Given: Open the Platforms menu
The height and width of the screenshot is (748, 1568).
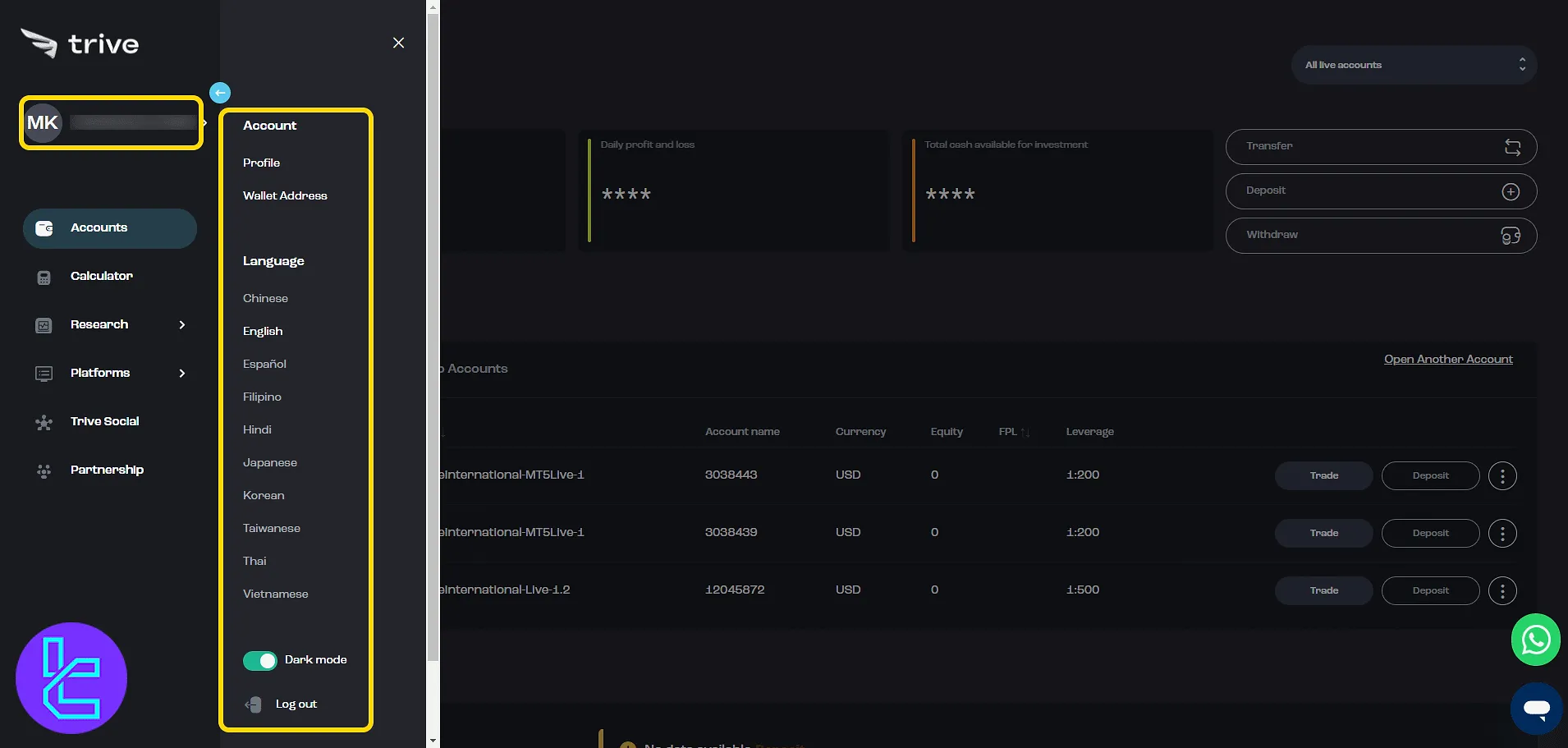Looking at the screenshot, I should point(100,373).
